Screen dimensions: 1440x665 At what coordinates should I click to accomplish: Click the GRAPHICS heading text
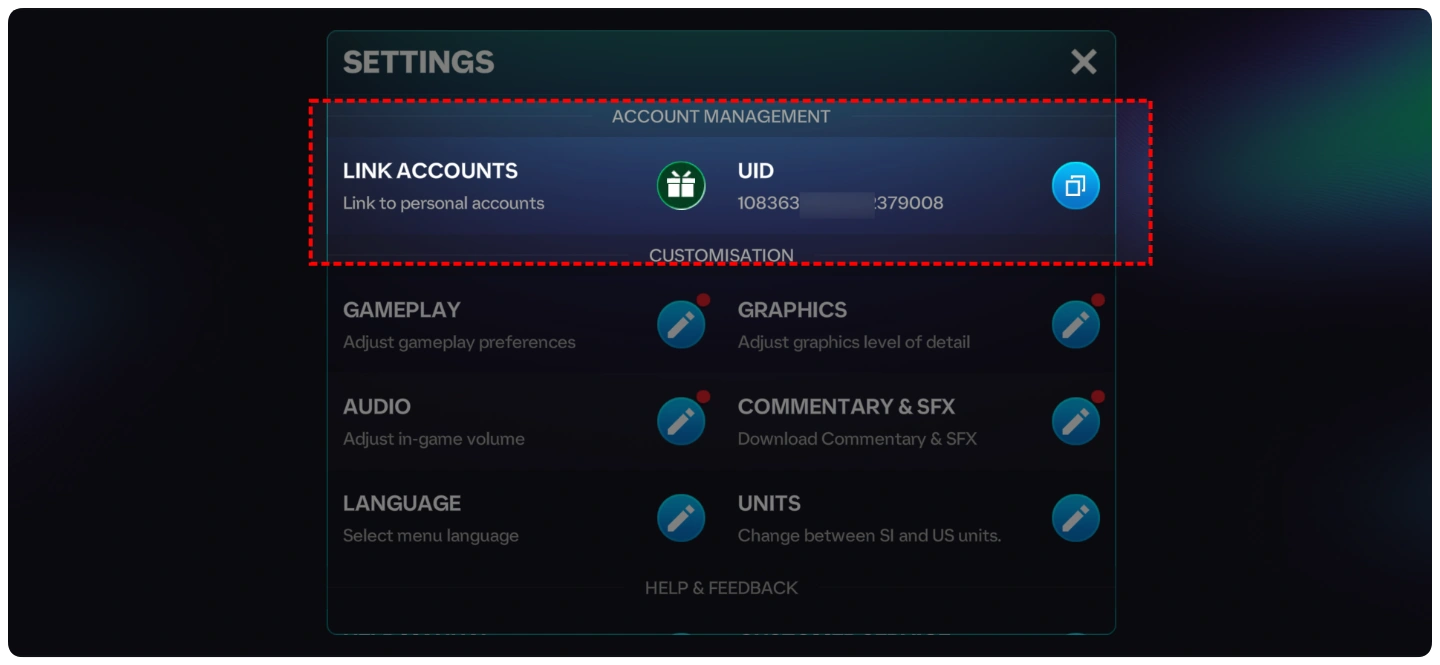click(x=792, y=310)
